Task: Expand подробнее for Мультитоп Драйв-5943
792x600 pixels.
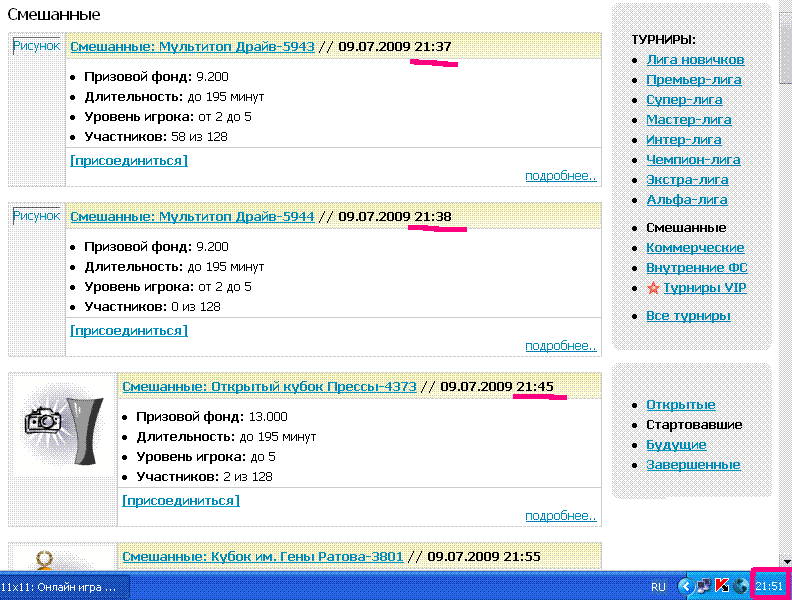Action: 560,177
